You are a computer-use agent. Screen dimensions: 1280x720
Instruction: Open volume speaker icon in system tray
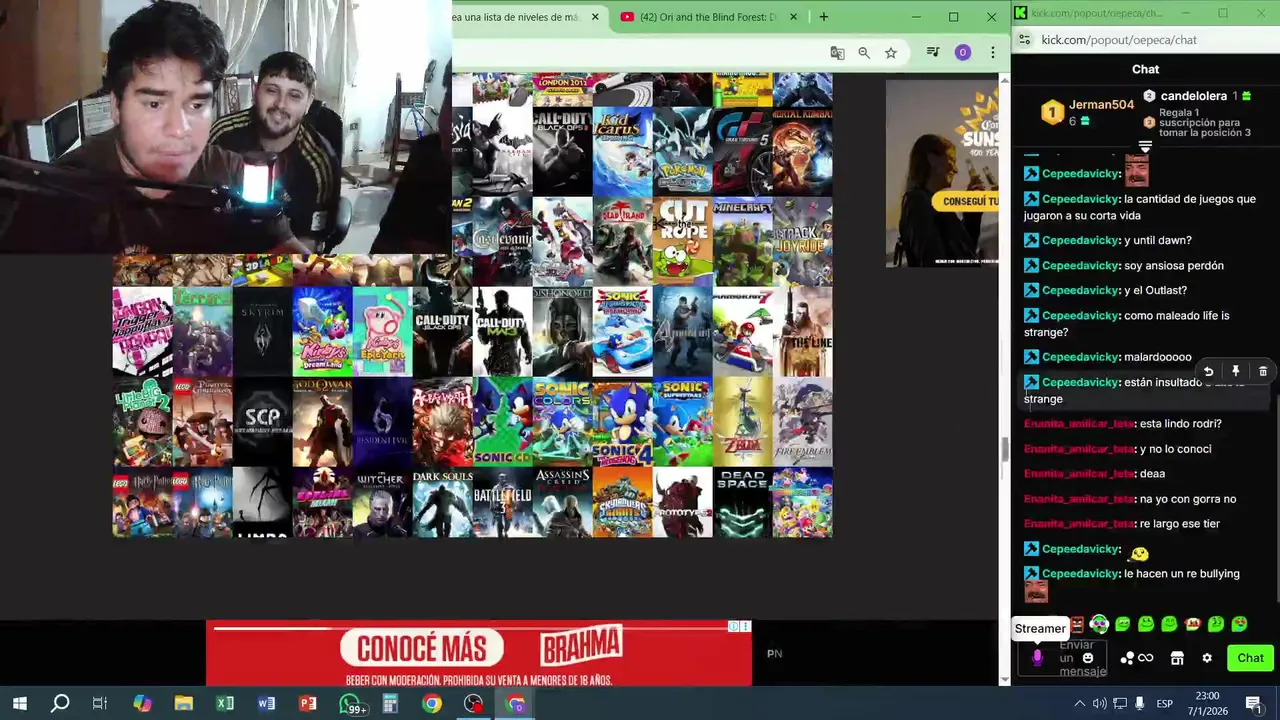(1099, 704)
